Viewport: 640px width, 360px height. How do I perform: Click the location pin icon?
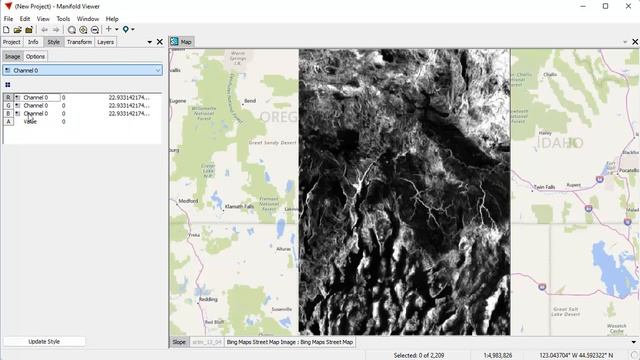(x=126, y=29)
